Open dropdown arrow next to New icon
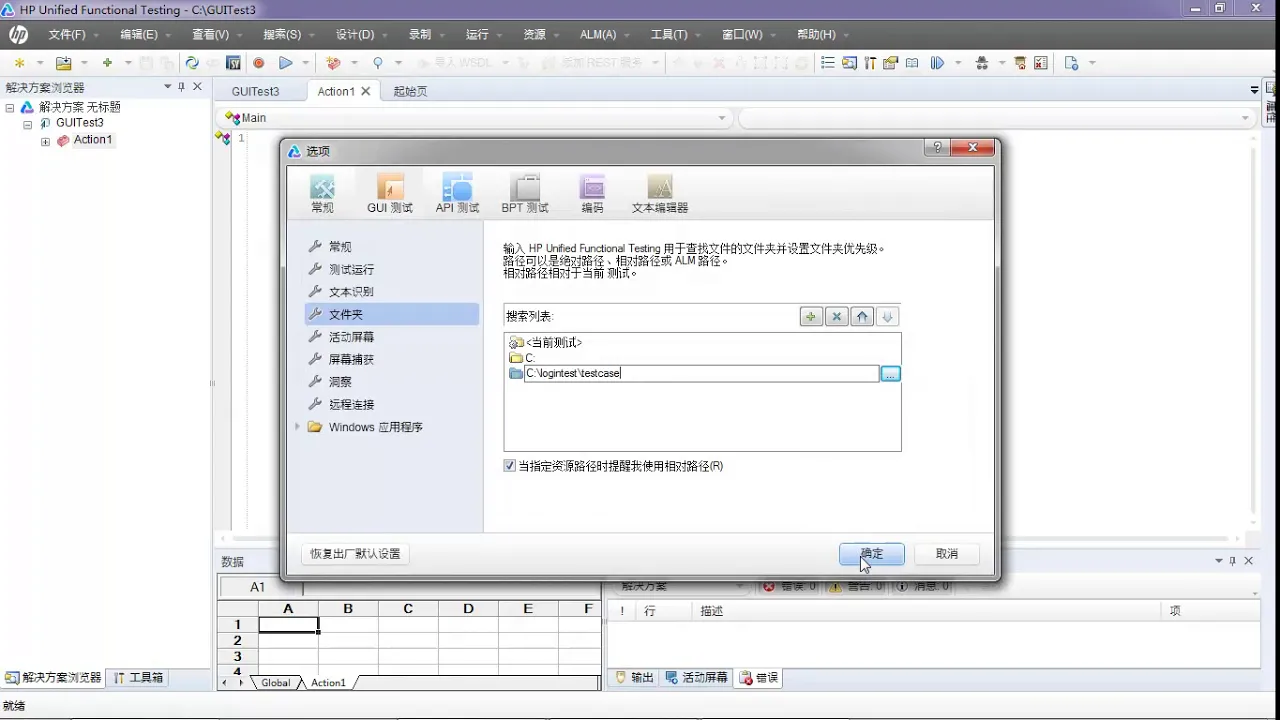This screenshot has height=720, width=1280. (x=38, y=62)
